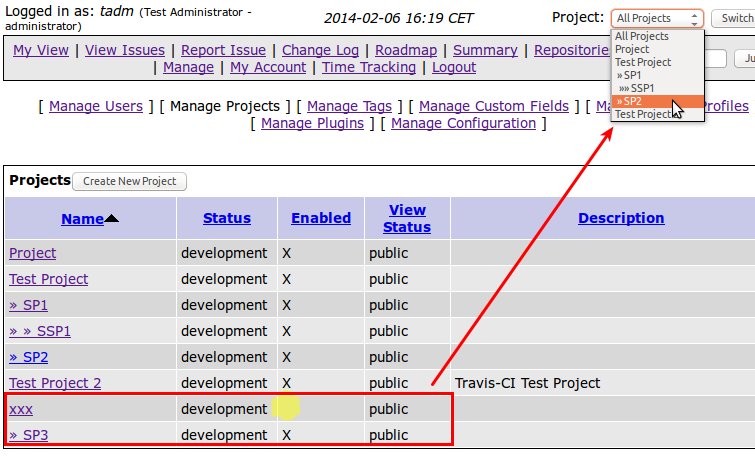
Task: Sort by Enabled column header
Action: tap(321, 218)
